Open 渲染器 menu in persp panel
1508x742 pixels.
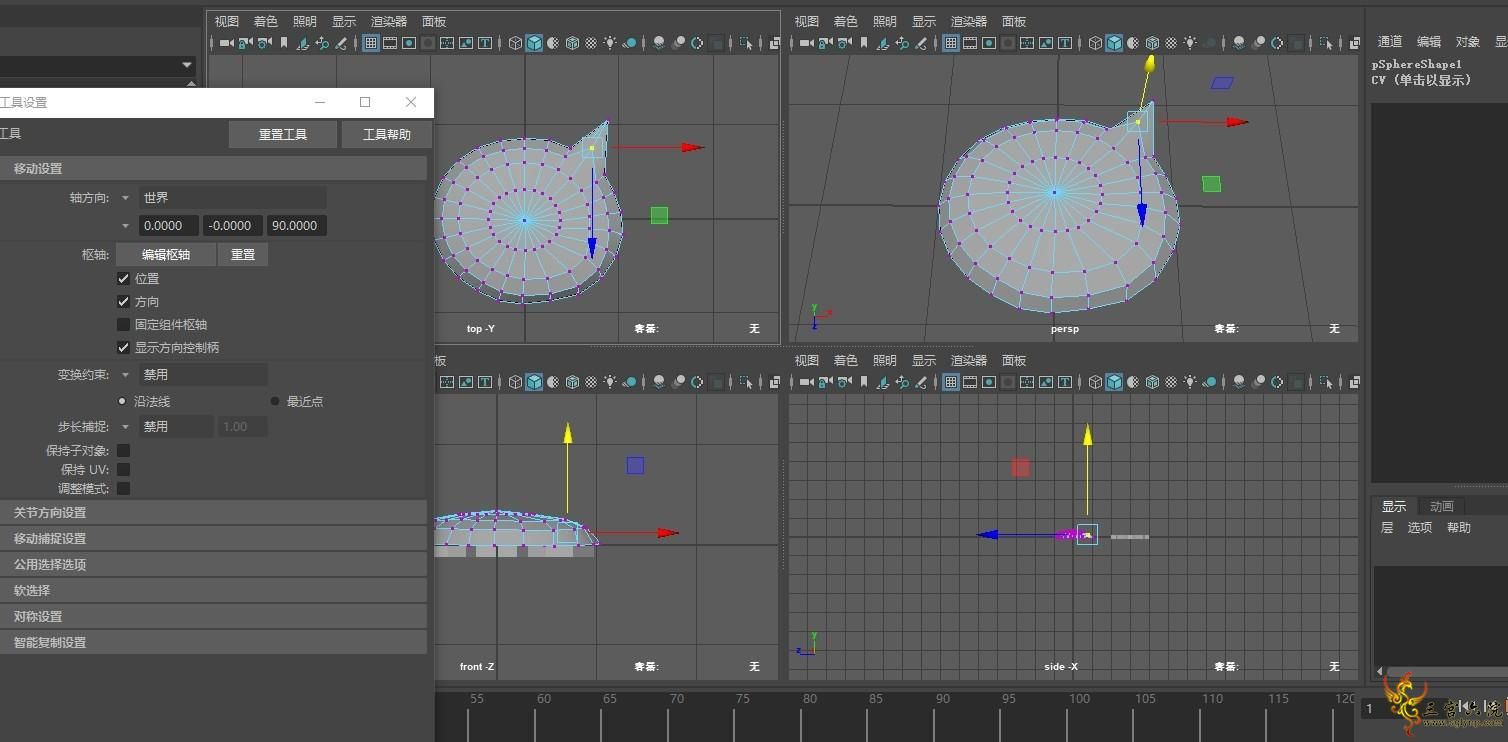coord(969,21)
